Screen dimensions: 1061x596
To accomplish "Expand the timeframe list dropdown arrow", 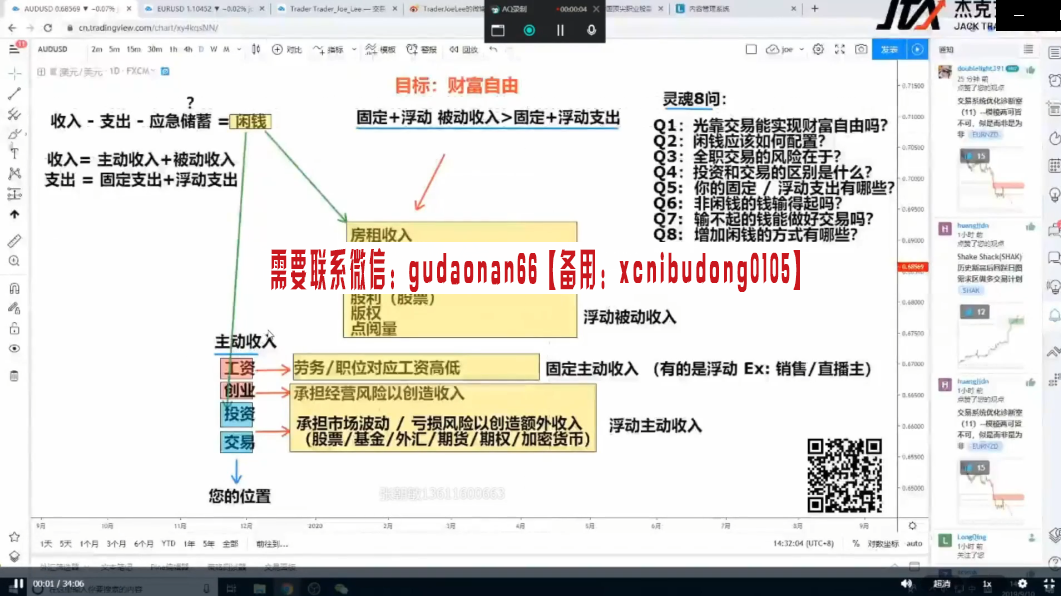I will [239, 49].
